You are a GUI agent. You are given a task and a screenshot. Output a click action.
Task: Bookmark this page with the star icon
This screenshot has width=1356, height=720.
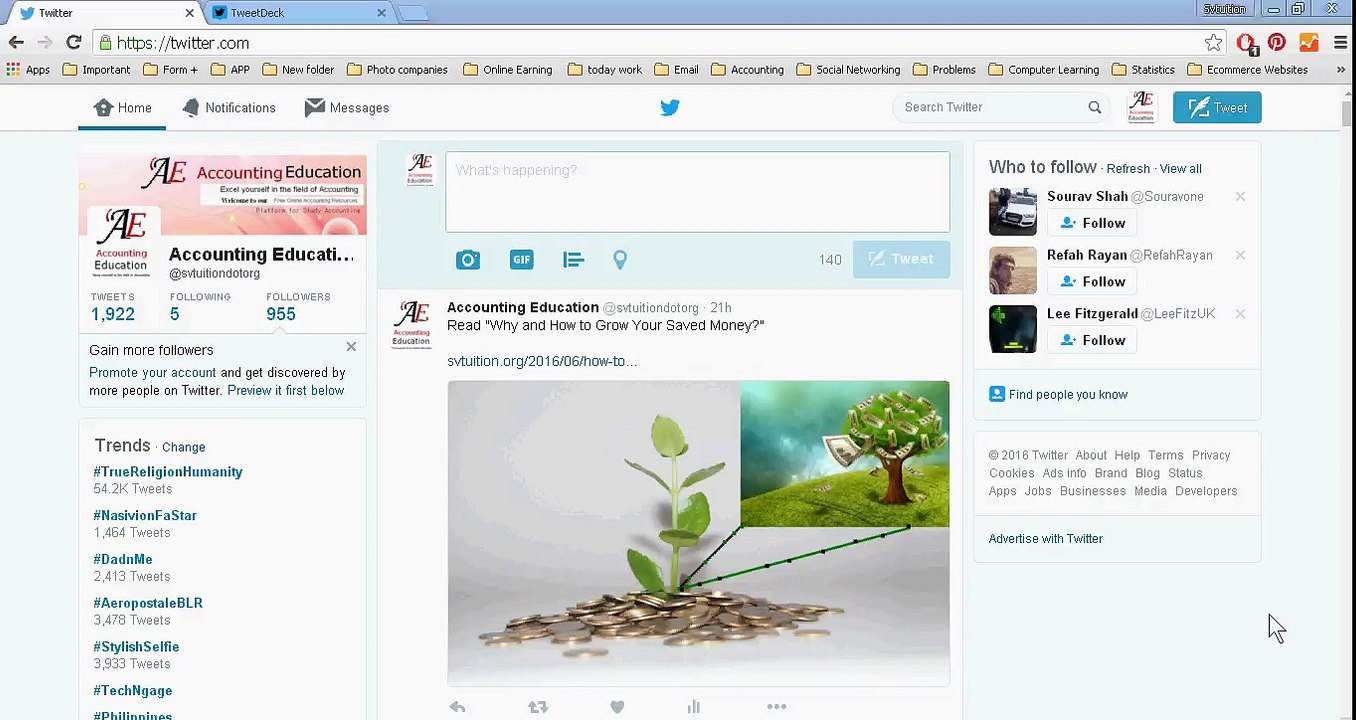click(1213, 43)
